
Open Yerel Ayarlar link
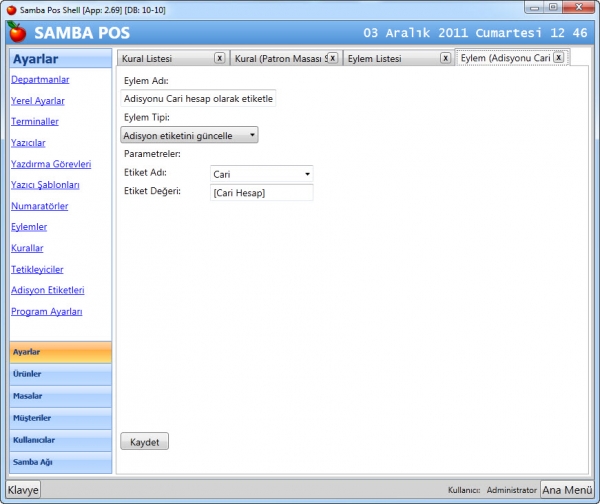[38, 101]
